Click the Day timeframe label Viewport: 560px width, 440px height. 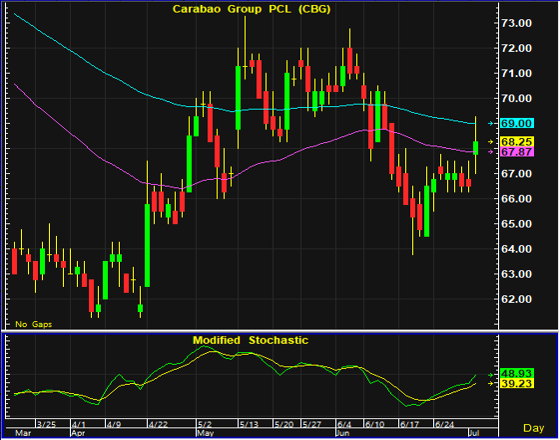534,428
